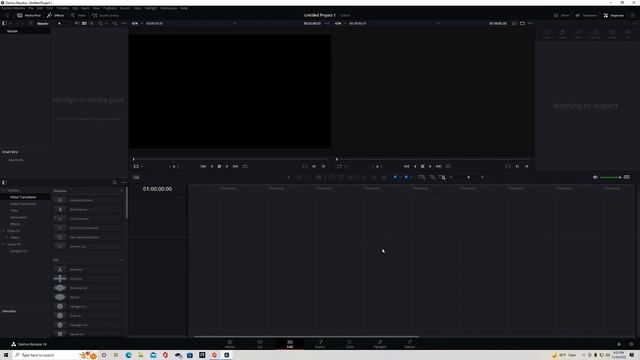Select the Trim Edit Mode tool
640x360 pixels.
pyautogui.click(x=299, y=177)
